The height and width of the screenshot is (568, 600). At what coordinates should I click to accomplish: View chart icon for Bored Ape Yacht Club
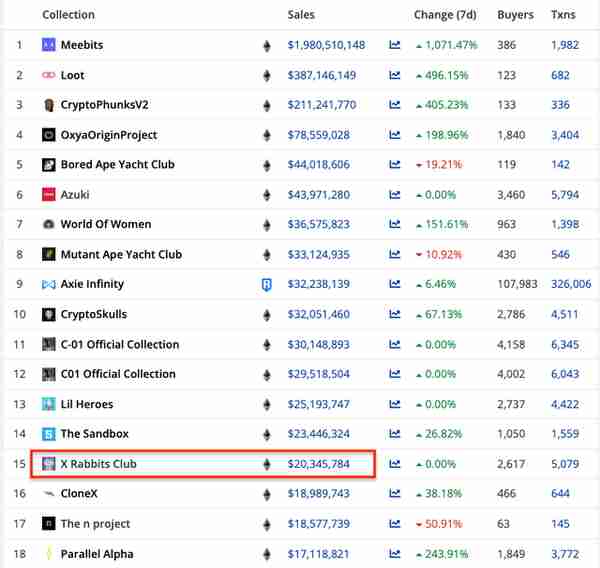point(395,165)
